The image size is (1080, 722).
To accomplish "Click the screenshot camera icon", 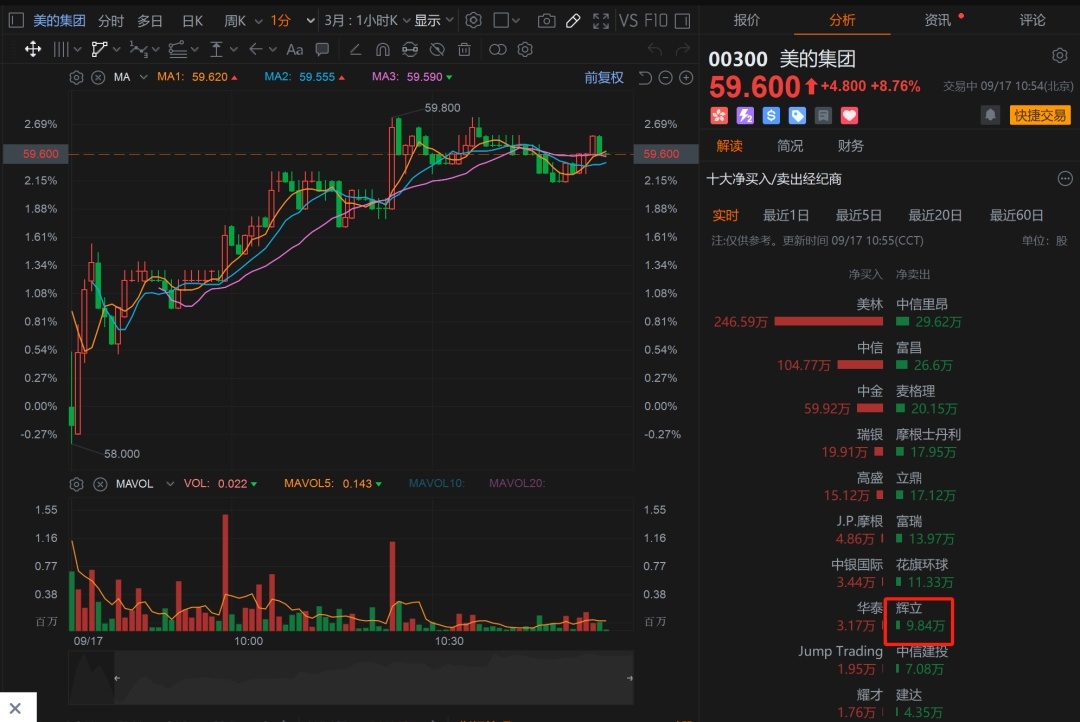I will point(546,20).
